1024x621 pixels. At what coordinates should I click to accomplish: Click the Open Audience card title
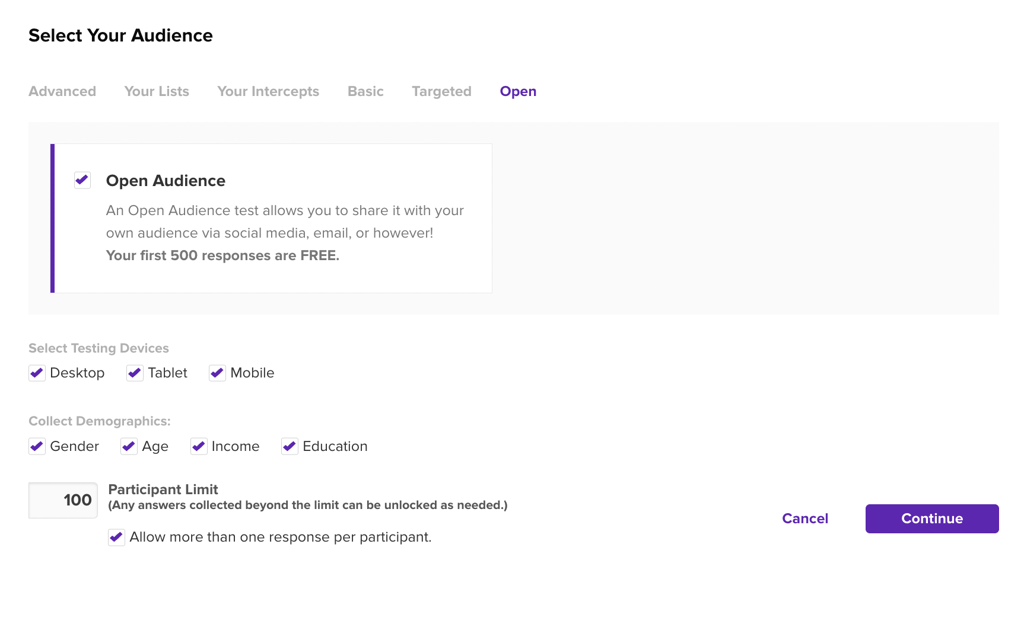166,181
